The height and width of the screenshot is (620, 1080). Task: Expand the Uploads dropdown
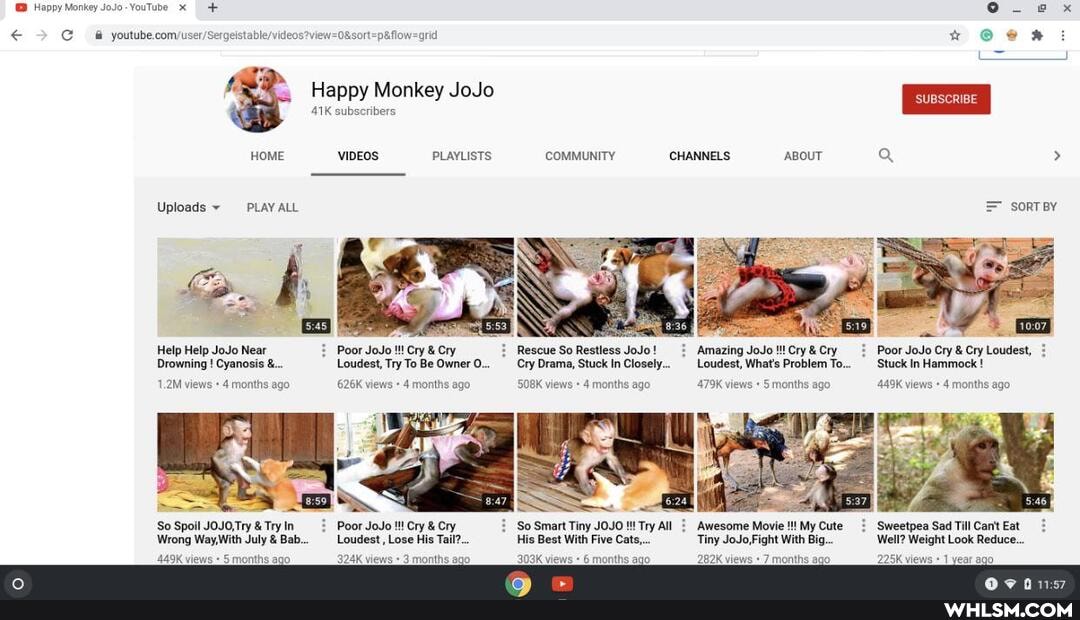[x=188, y=207]
